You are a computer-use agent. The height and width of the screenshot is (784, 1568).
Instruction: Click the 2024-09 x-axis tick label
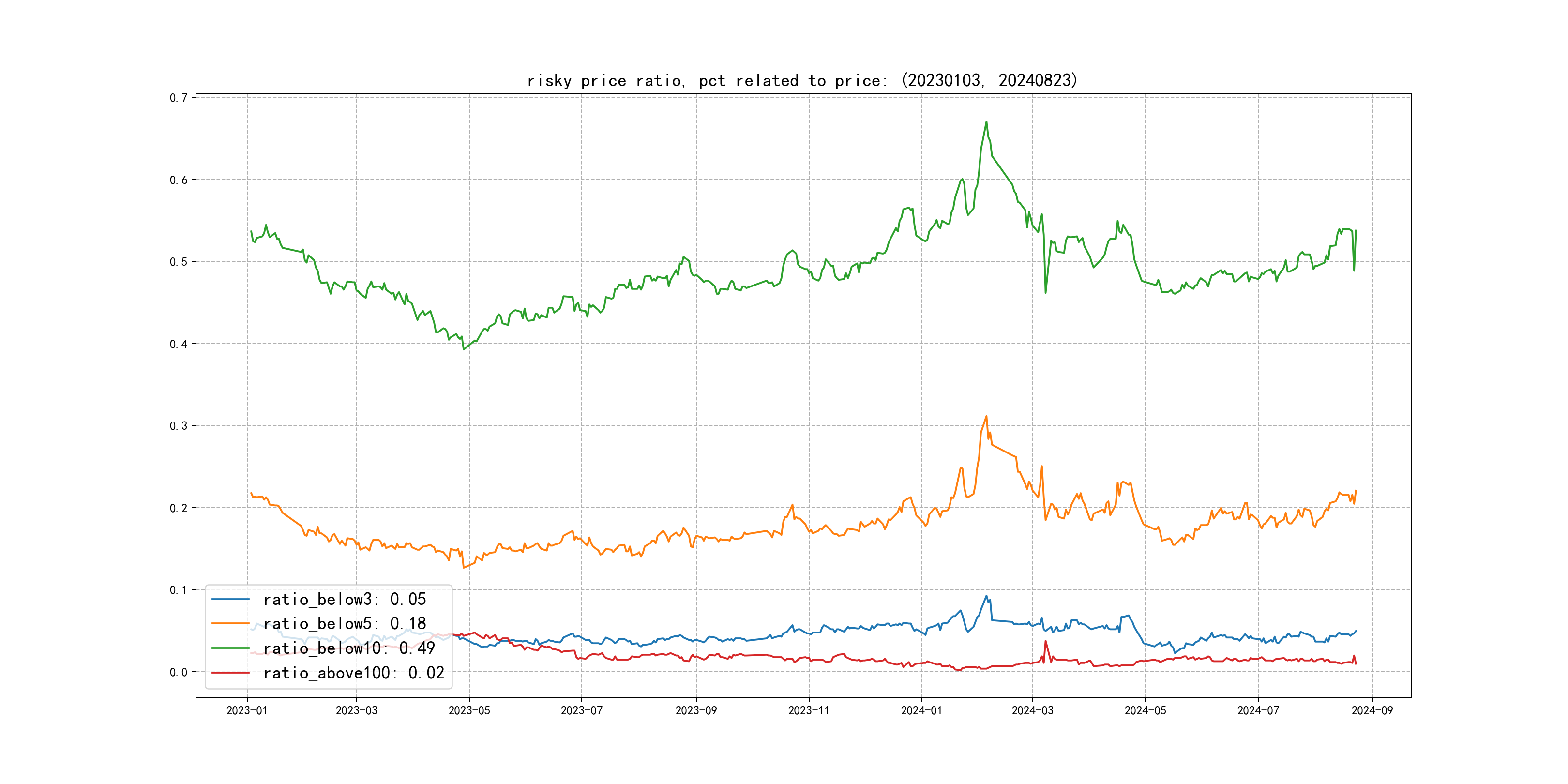pyautogui.click(x=1372, y=711)
